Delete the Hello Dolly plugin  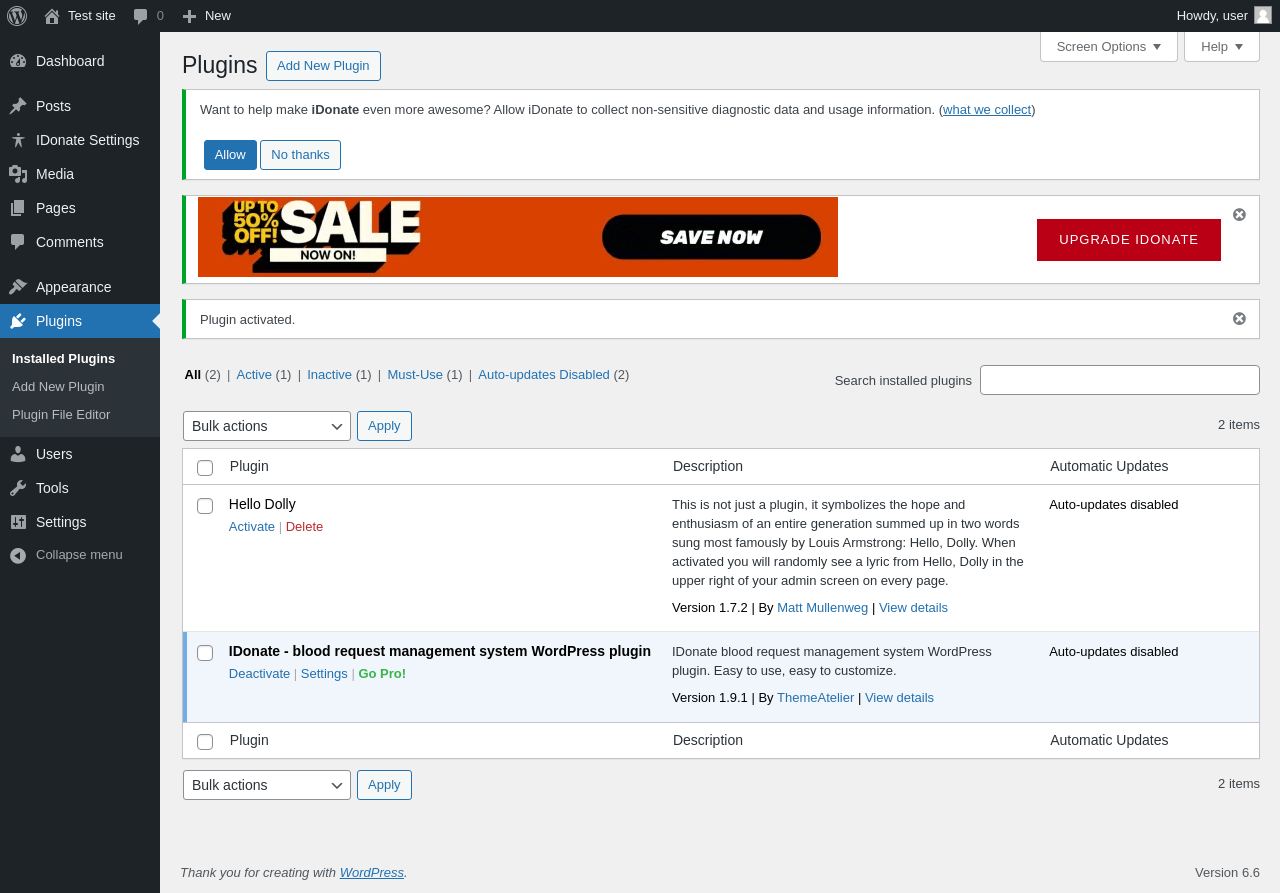click(x=304, y=527)
